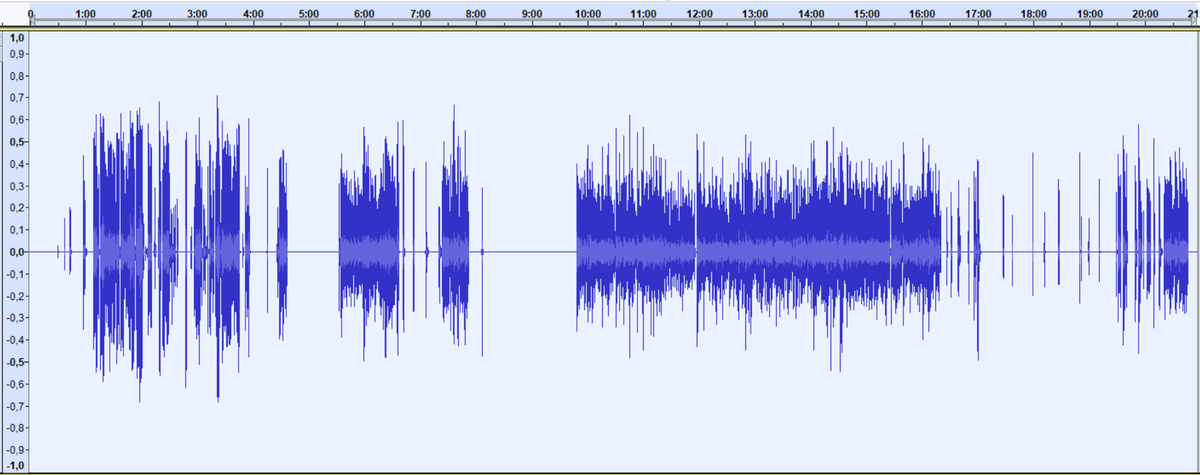This screenshot has width=1200, height=475.
Task: Click the 11:00 time ruler mark
Action: 644,15
